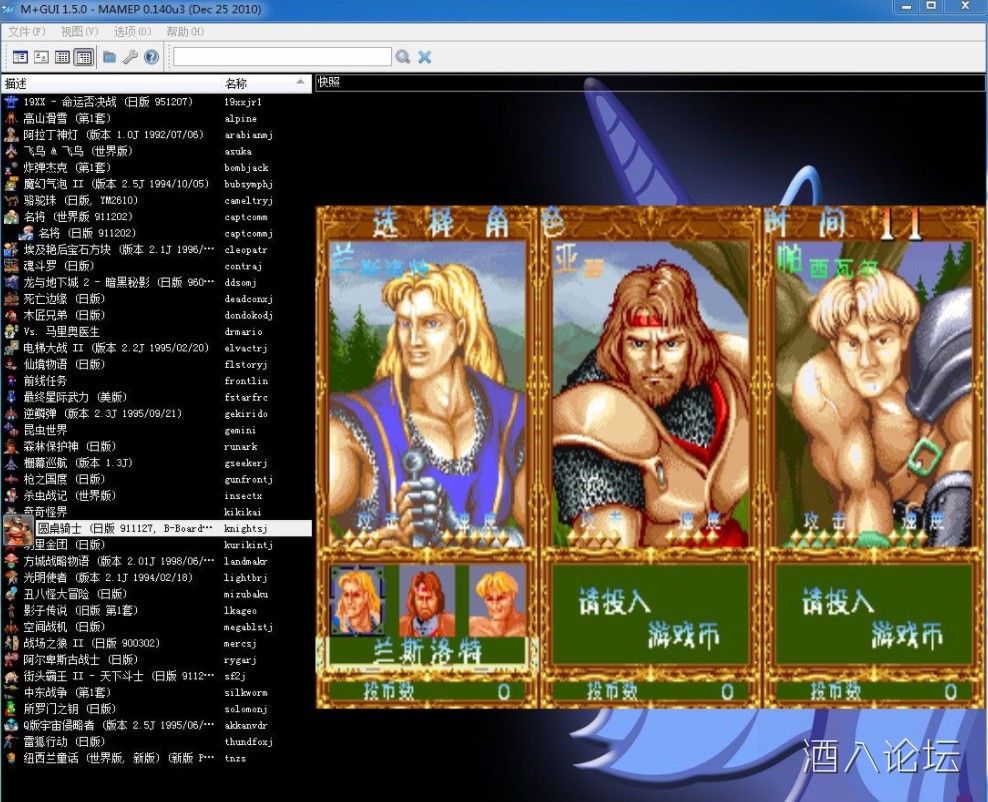This screenshot has width=988, height=802.
Task: Select the third list-view toolbar icon
Action: point(62,57)
